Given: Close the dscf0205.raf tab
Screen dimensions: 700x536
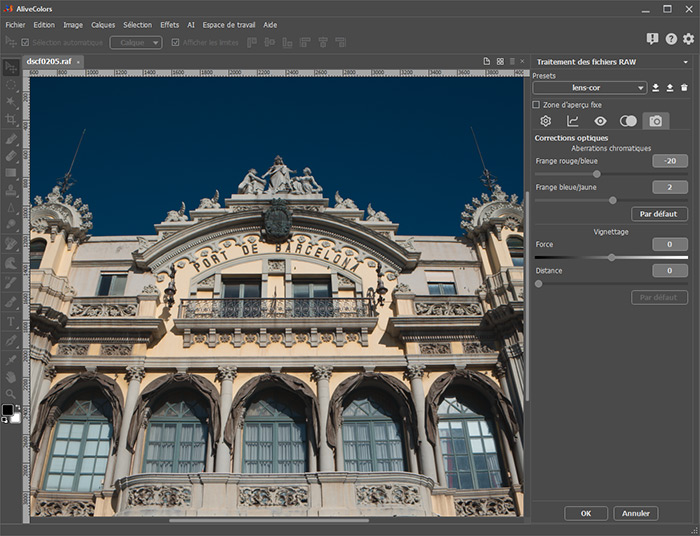Looking at the screenshot, I should pos(78,62).
